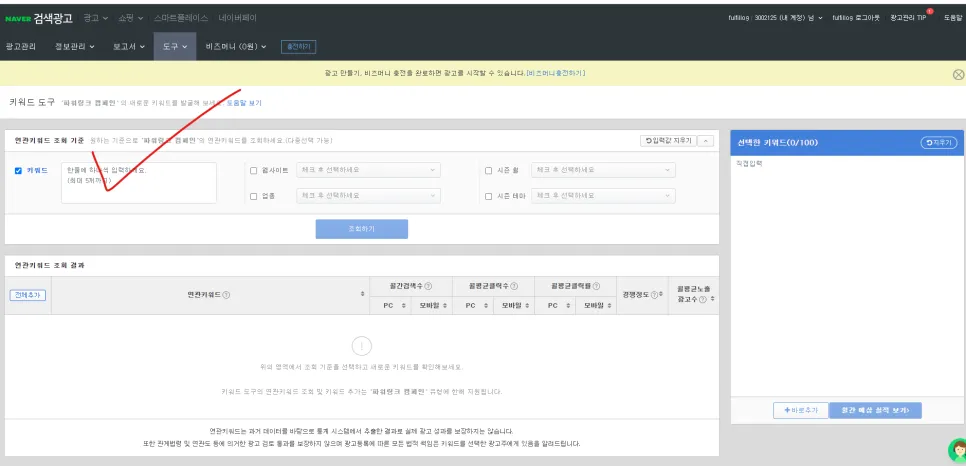Open the 웹사이트 selection dropdown
Viewport: 966px width, 466px height.
[x=368, y=170]
